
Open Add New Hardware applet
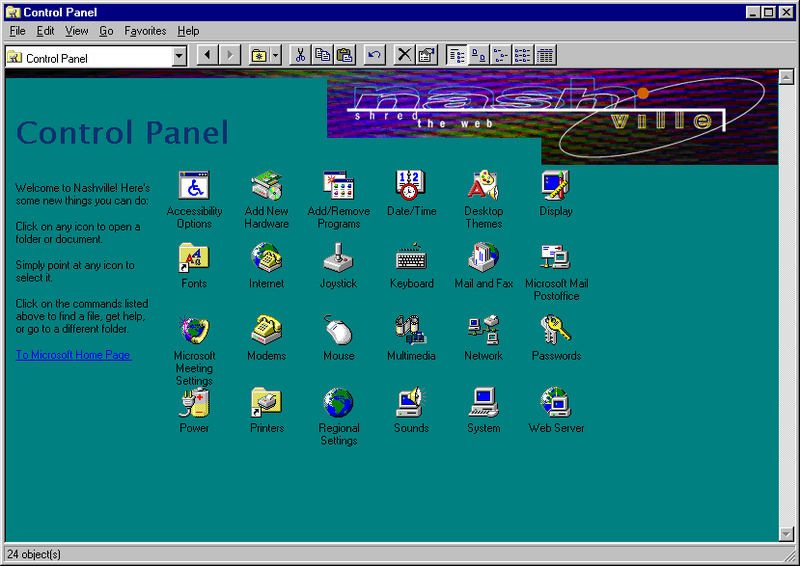click(266, 186)
